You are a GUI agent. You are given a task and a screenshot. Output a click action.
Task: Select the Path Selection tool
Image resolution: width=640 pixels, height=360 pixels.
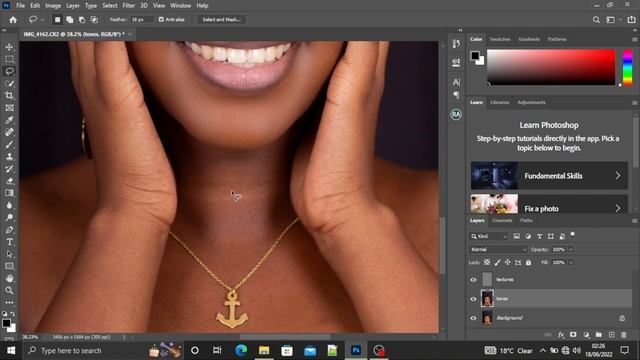9,254
